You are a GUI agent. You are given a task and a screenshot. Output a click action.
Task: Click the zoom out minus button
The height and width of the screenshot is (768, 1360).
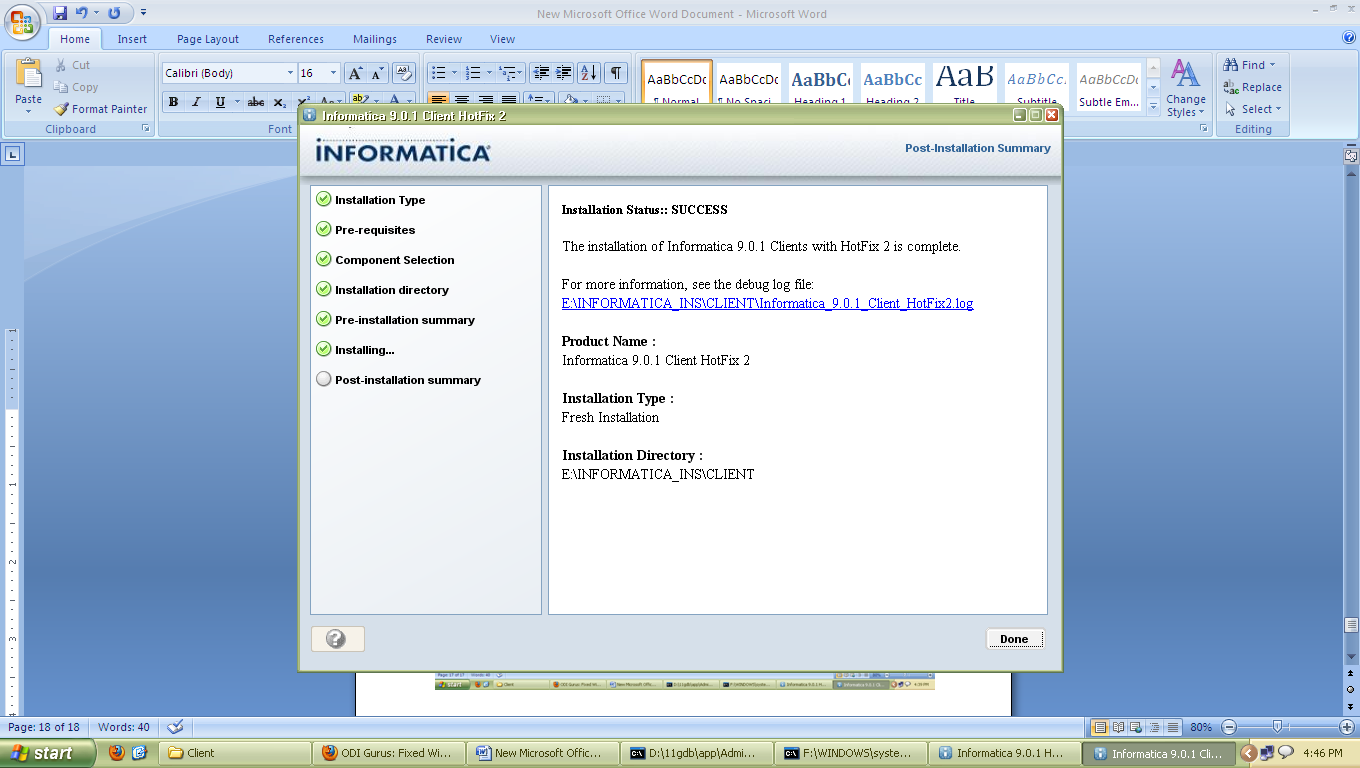tap(1230, 727)
